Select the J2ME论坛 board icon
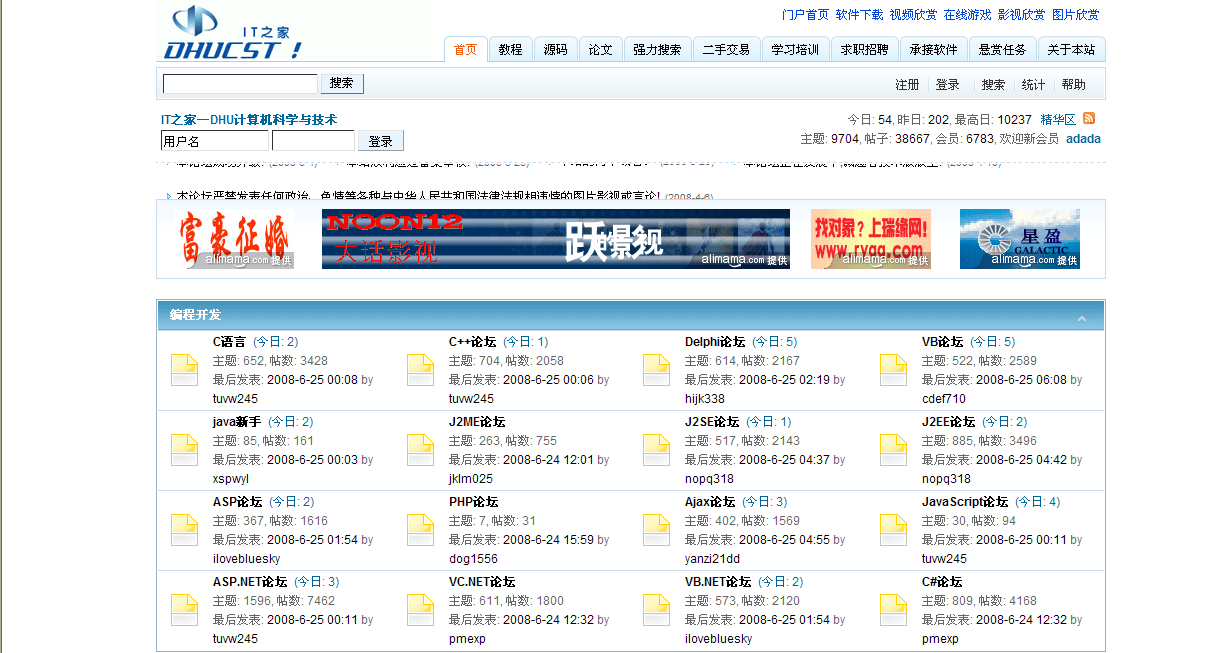The width and height of the screenshot is (1230, 653). coord(420,449)
